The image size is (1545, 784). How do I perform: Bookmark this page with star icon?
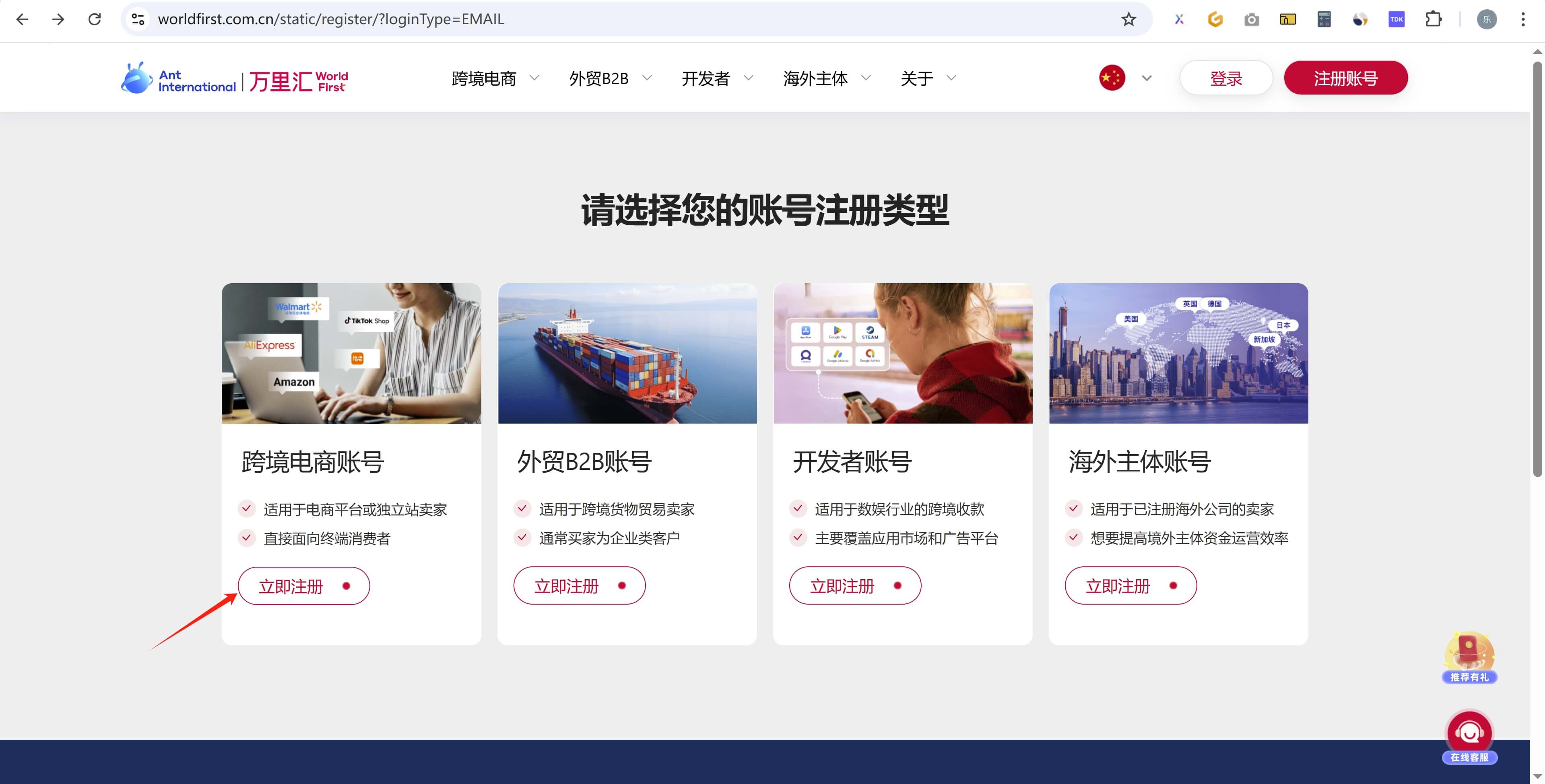pyautogui.click(x=1128, y=19)
